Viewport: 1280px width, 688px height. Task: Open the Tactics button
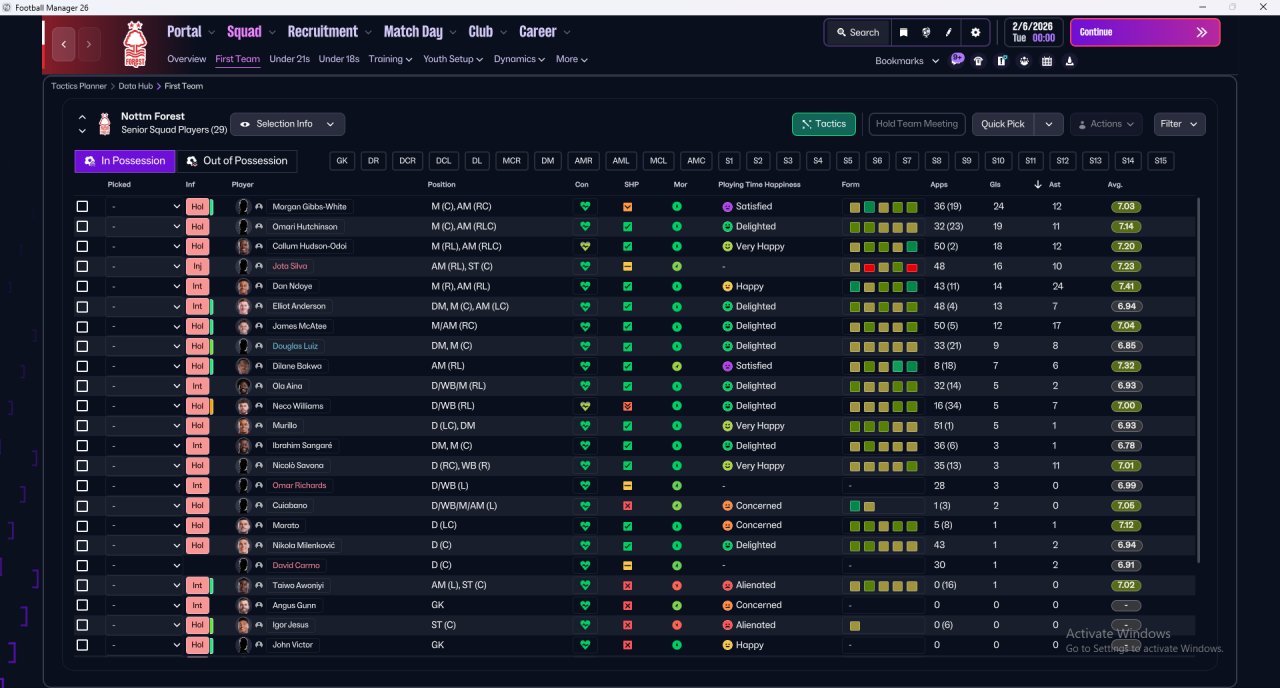(x=824, y=124)
